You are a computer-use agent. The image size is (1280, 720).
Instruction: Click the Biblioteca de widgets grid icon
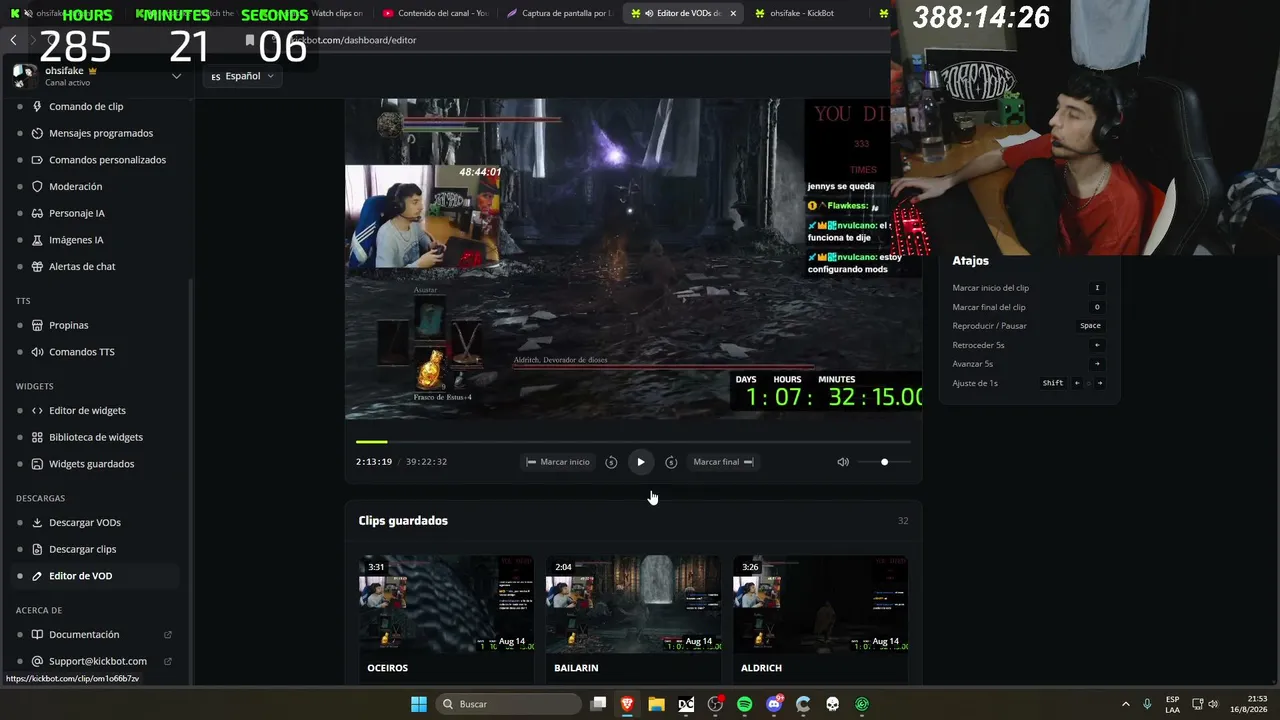coord(37,437)
